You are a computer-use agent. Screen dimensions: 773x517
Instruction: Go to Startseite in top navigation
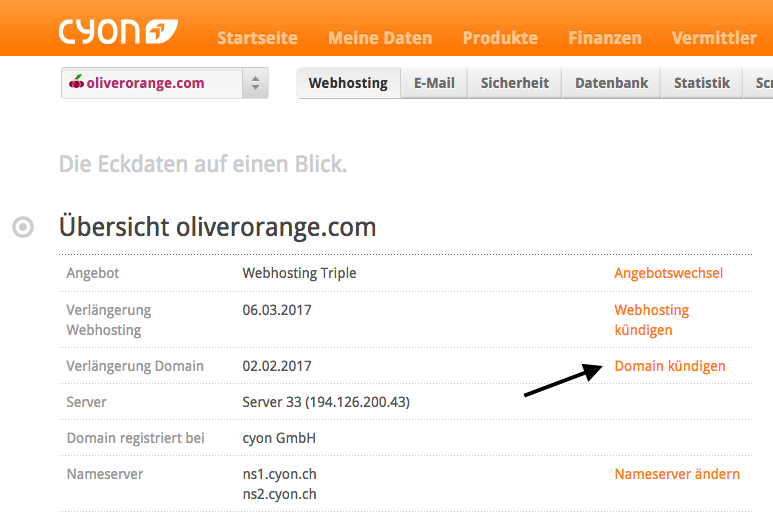[x=257, y=38]
